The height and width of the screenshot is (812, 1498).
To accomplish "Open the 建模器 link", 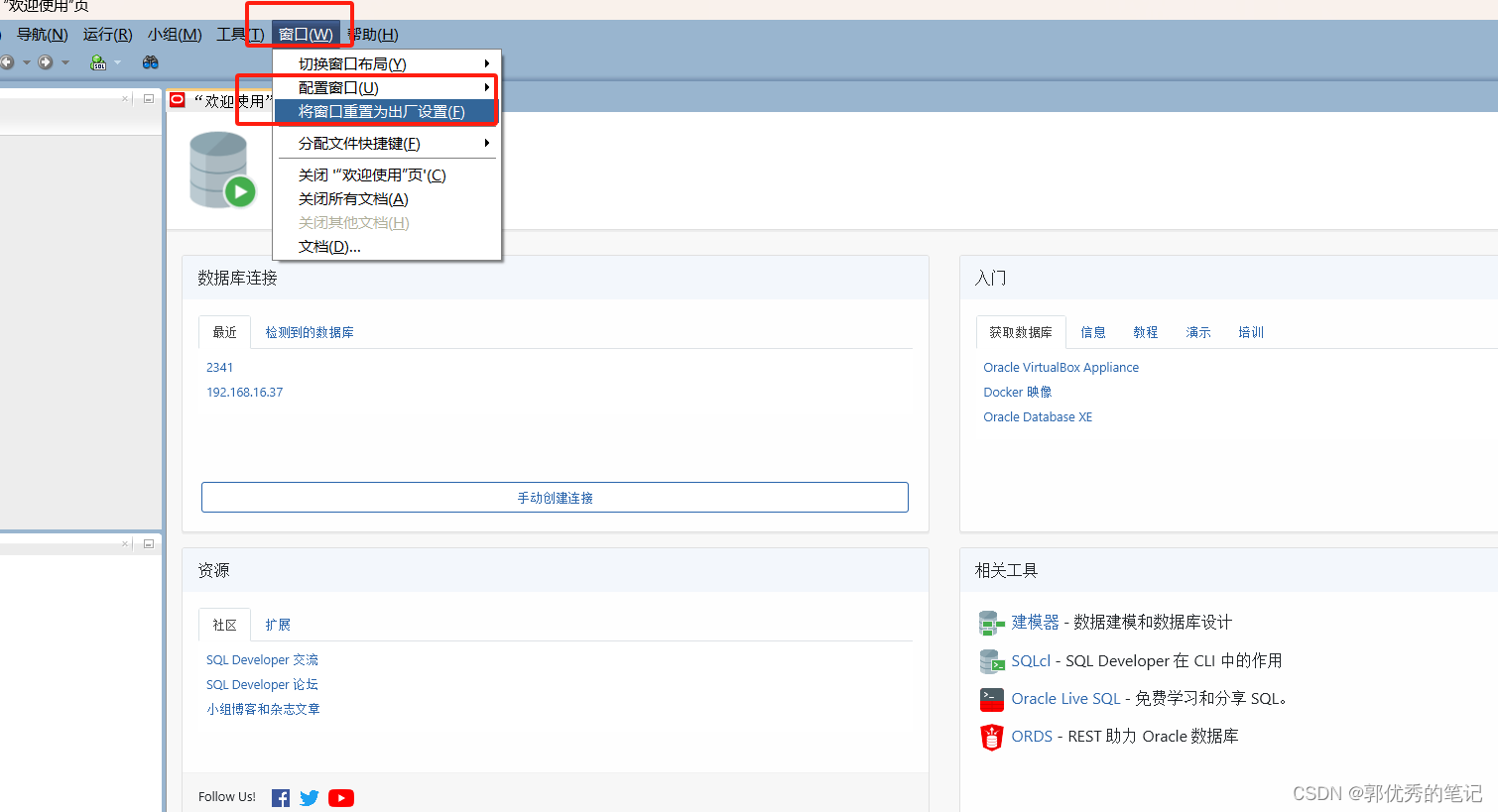I will click(1035, 623).
